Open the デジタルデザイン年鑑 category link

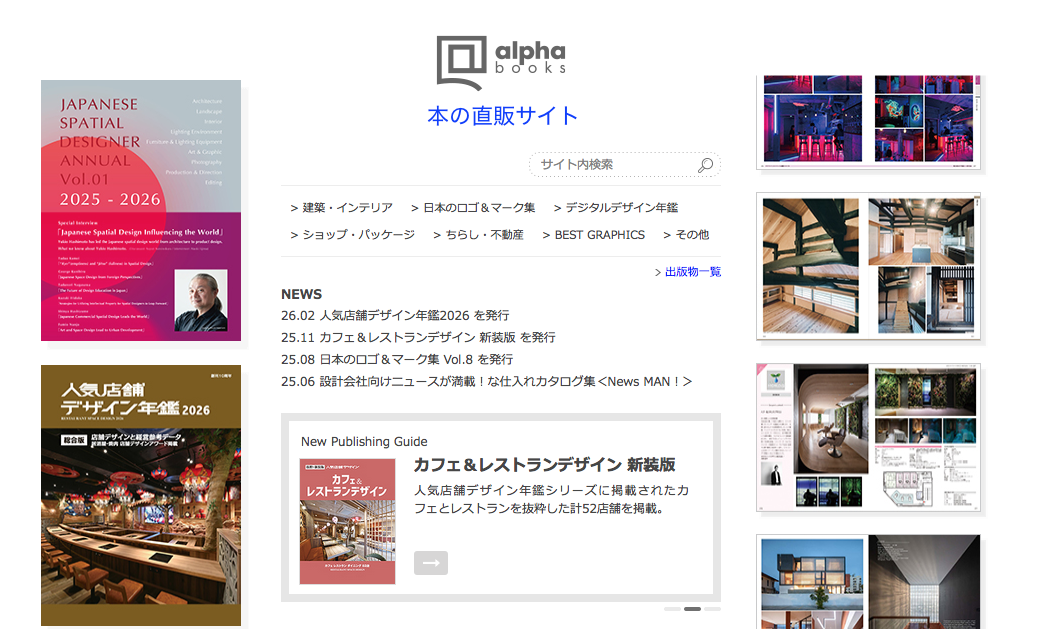click(624, 207)
